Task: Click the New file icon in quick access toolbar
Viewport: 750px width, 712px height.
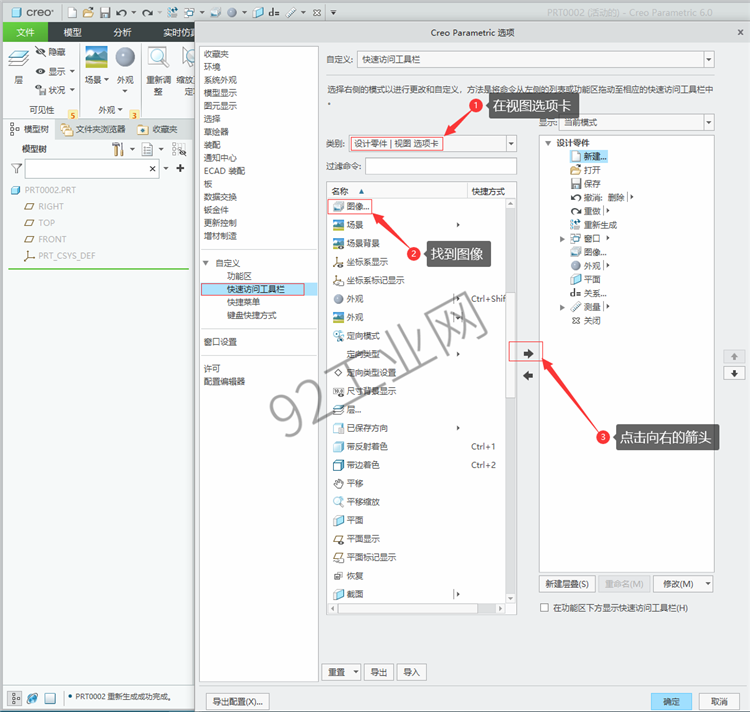Action: [72, 12]
